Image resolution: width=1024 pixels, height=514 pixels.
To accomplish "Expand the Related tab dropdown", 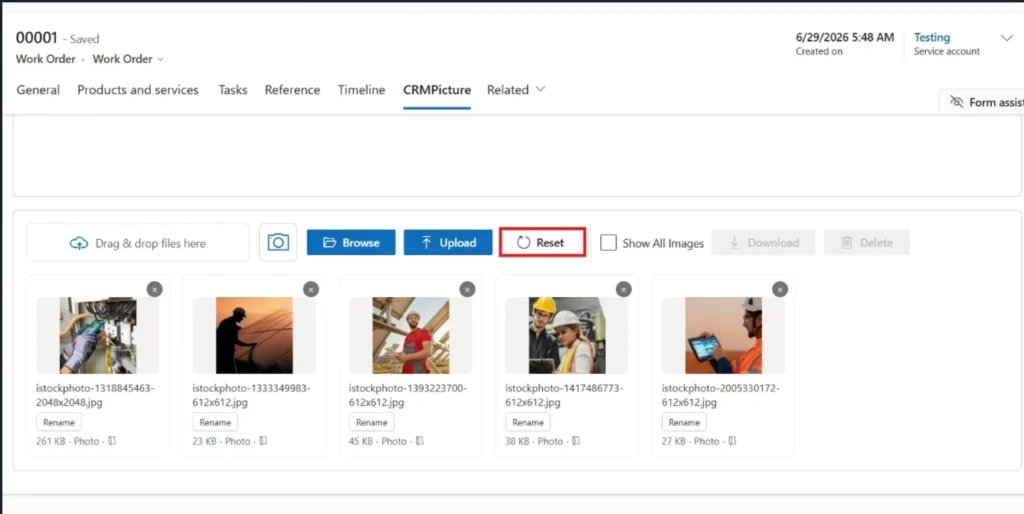I will (540, 89).
